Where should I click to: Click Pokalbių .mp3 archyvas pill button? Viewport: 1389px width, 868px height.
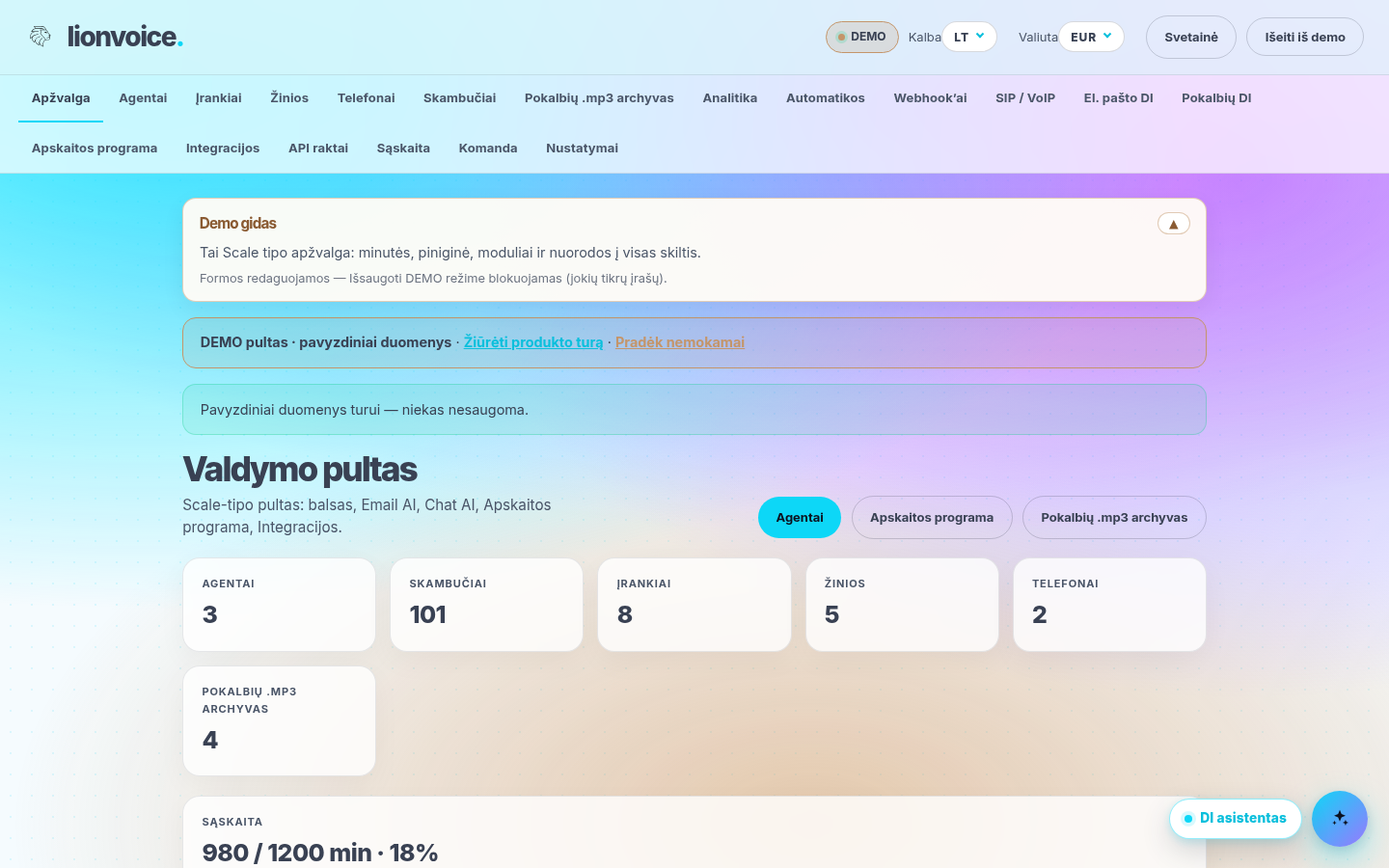pos(1114,518)
